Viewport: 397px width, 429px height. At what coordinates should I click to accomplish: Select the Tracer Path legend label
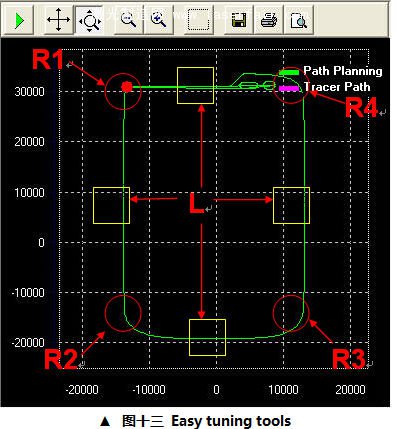pos(337,87)
